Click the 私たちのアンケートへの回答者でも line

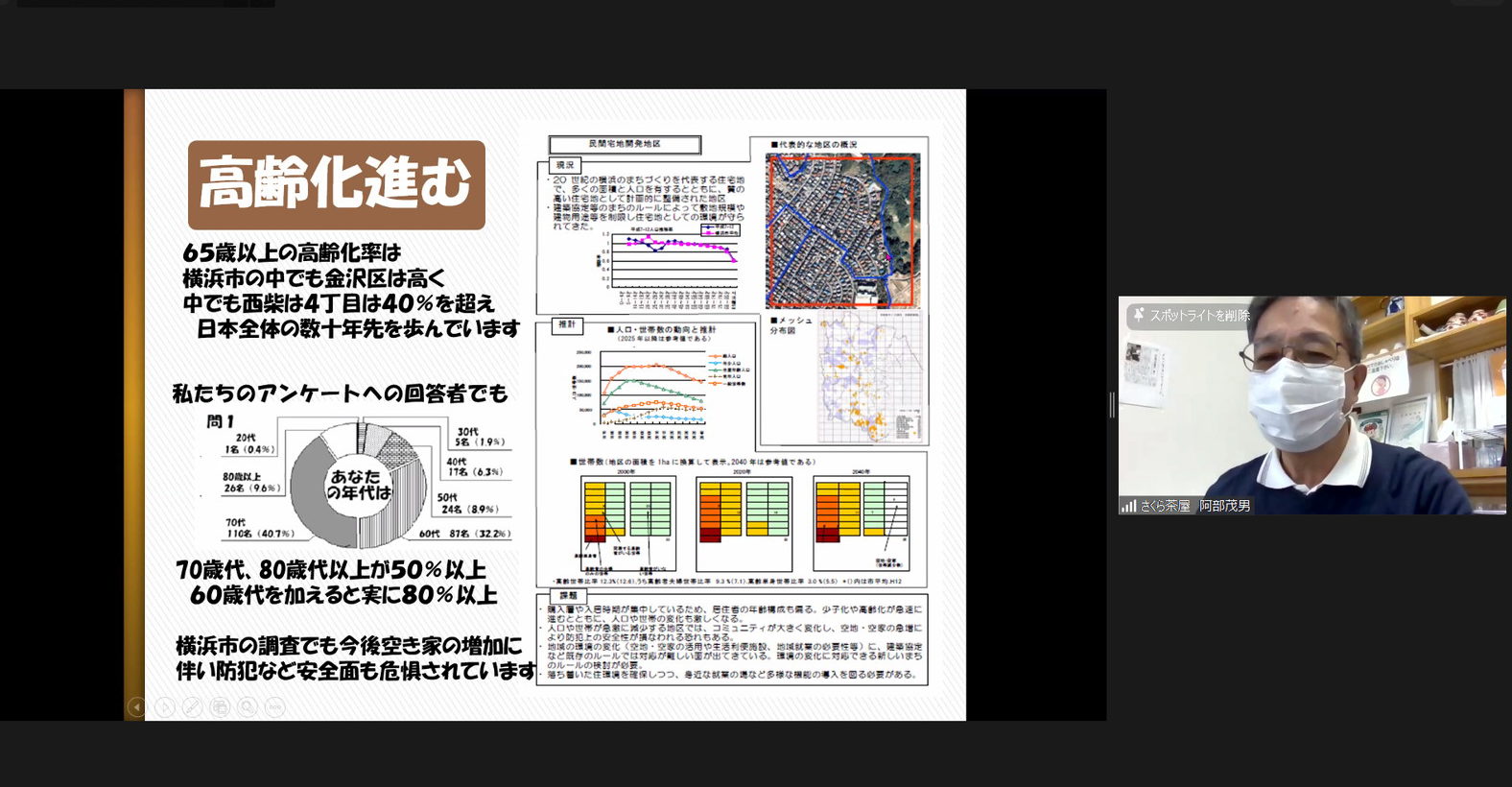click(x=340, y=393)
